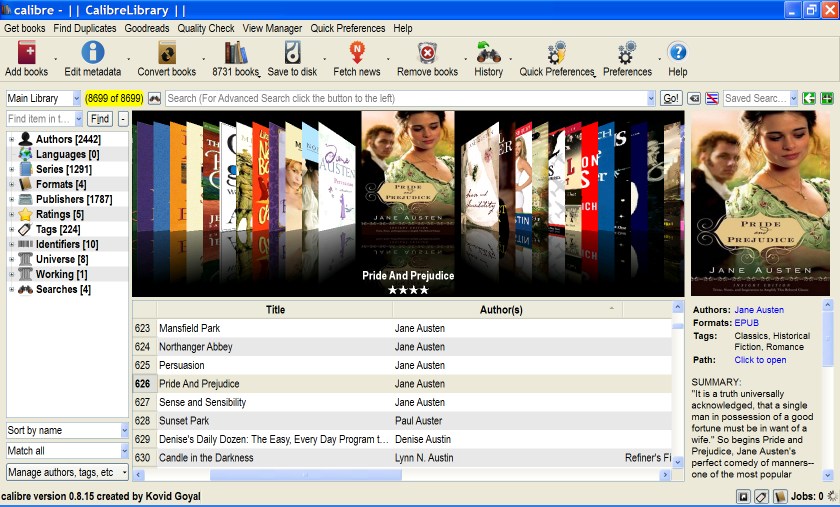Select the Mansfield Park row

click(x=402, y=329)
